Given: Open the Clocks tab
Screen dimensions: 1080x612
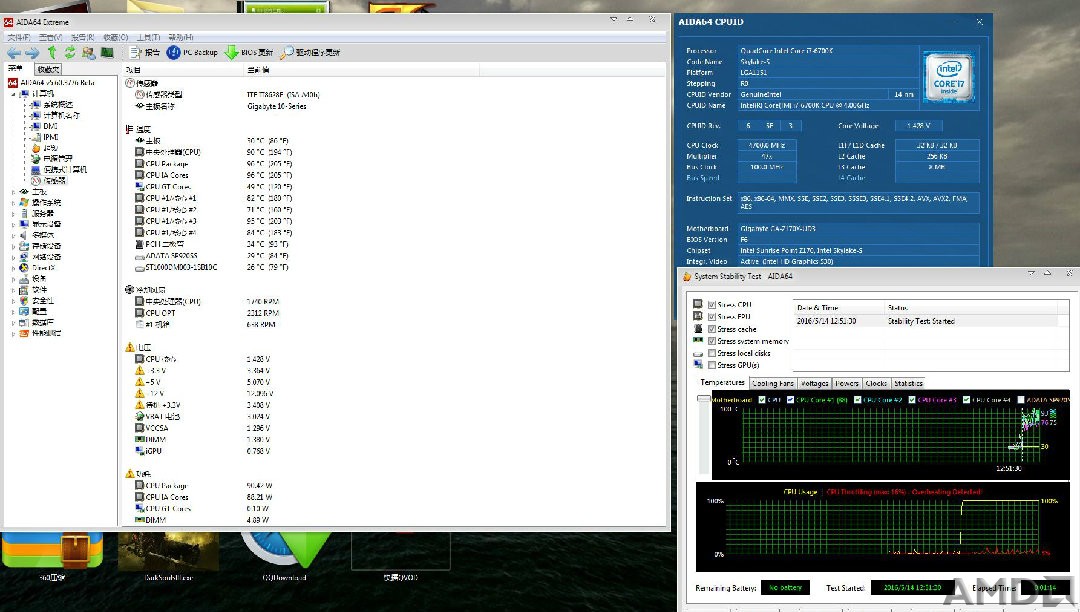Looking at the screenshot, I should click(876, 383).
